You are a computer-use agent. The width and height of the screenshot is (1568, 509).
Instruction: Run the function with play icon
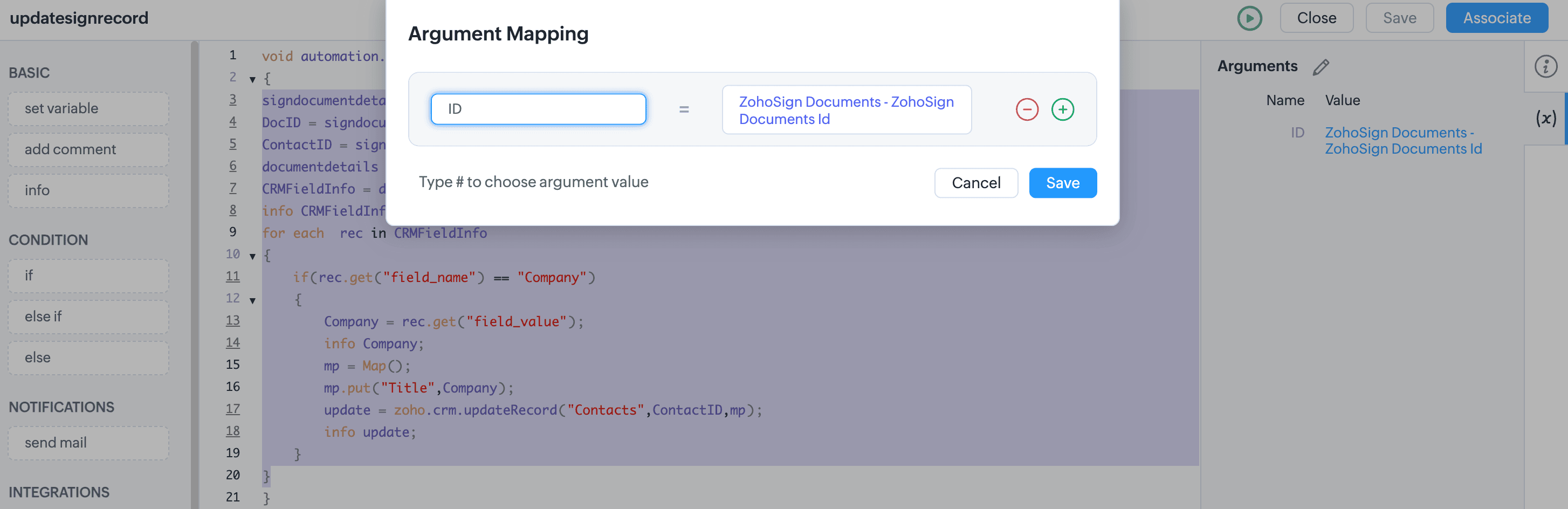pyautogui.click(x=1249, y=18)
